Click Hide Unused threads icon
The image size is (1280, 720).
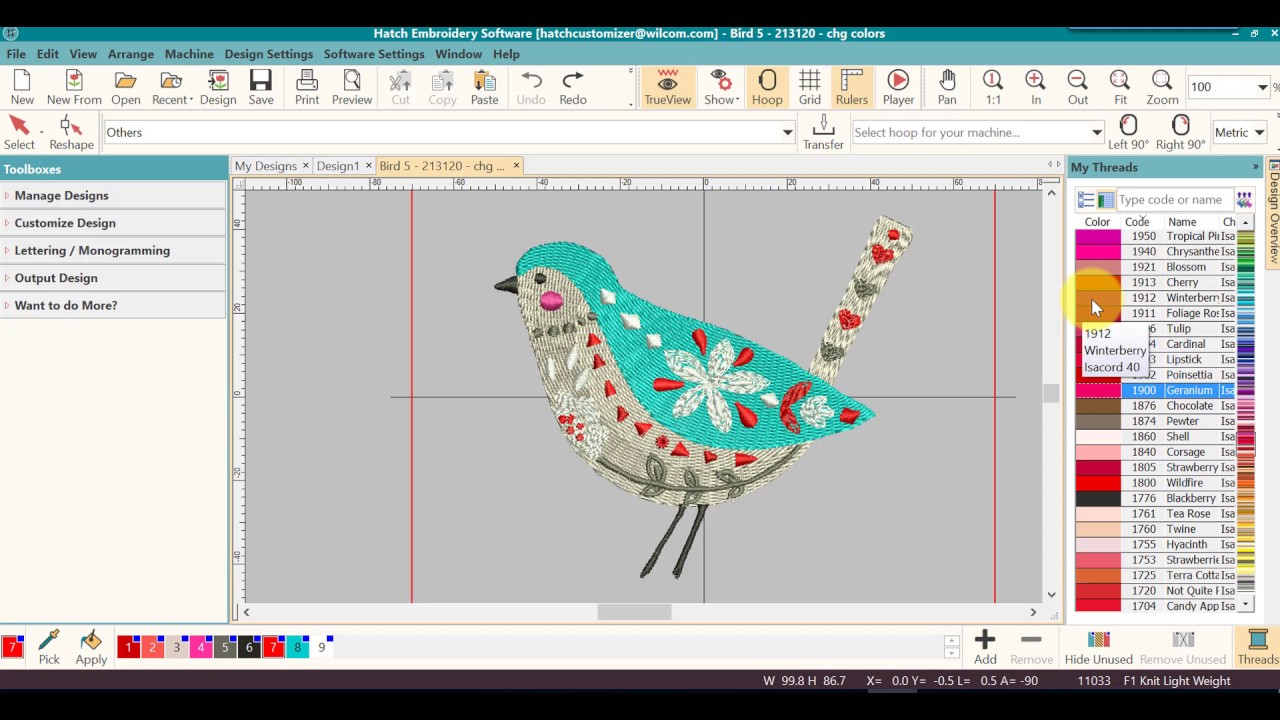click(x=1098, y=647)
